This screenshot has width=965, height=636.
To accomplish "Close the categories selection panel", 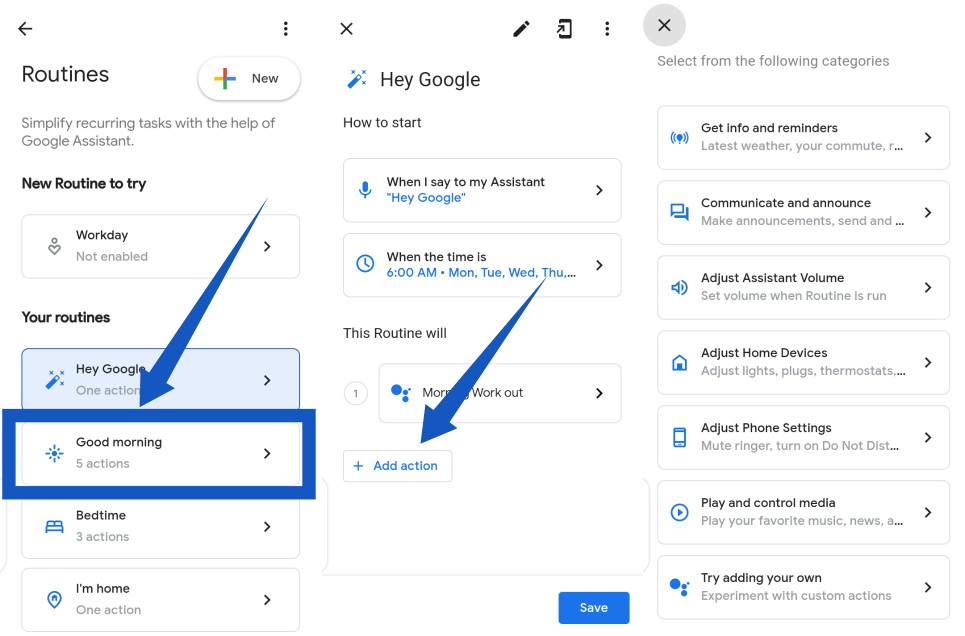I will (664, 25).
